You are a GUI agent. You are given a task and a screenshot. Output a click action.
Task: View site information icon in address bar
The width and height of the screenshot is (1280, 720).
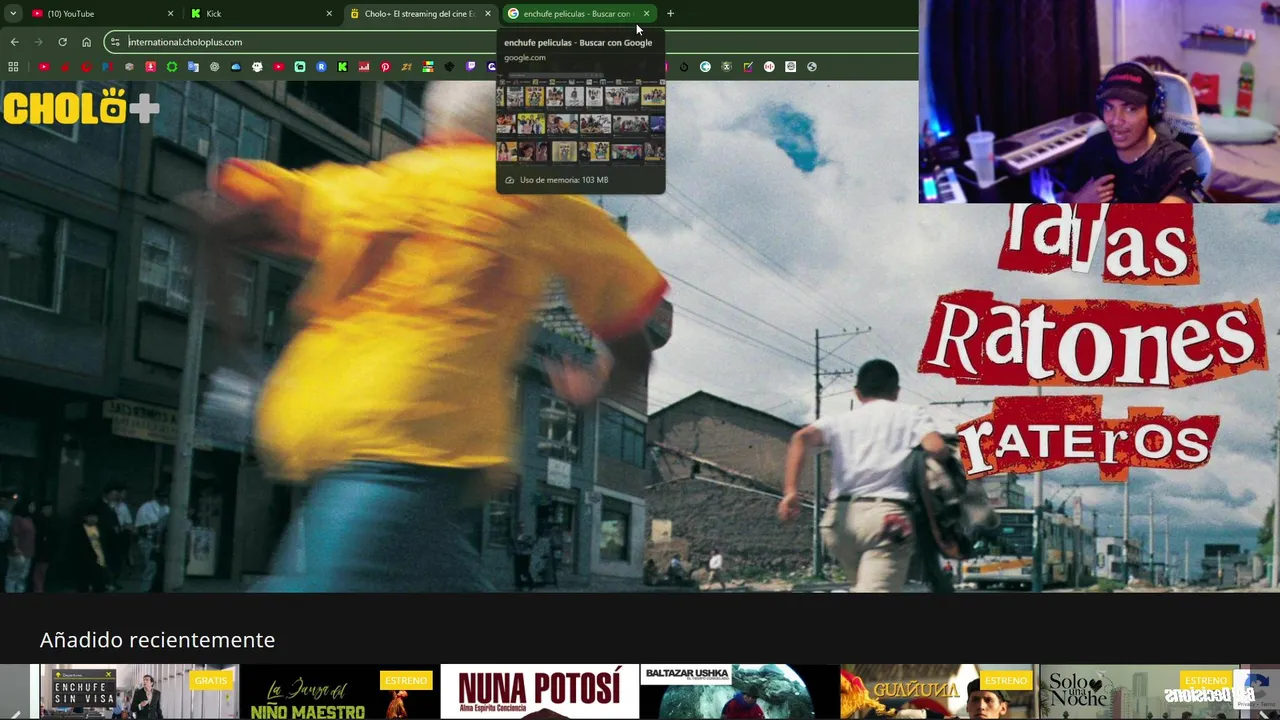point(115,42)
